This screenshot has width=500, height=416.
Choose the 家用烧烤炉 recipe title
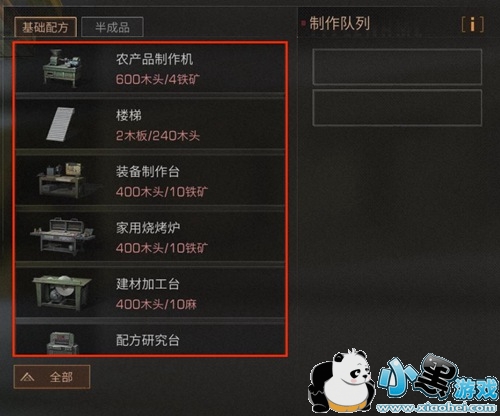[x=148, y=228]
